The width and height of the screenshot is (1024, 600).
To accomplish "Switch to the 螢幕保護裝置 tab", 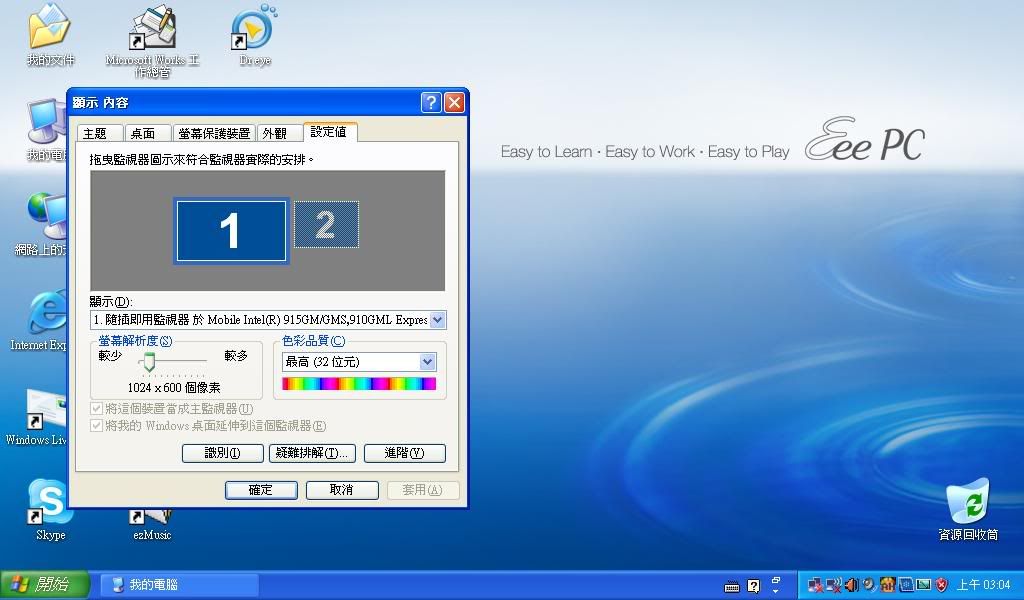I will 214,133.
